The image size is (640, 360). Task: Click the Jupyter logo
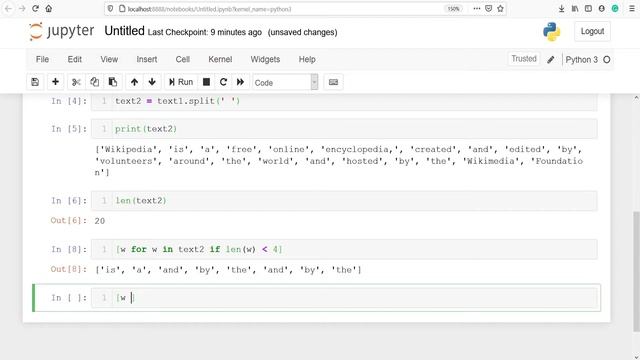coord(62,31)
